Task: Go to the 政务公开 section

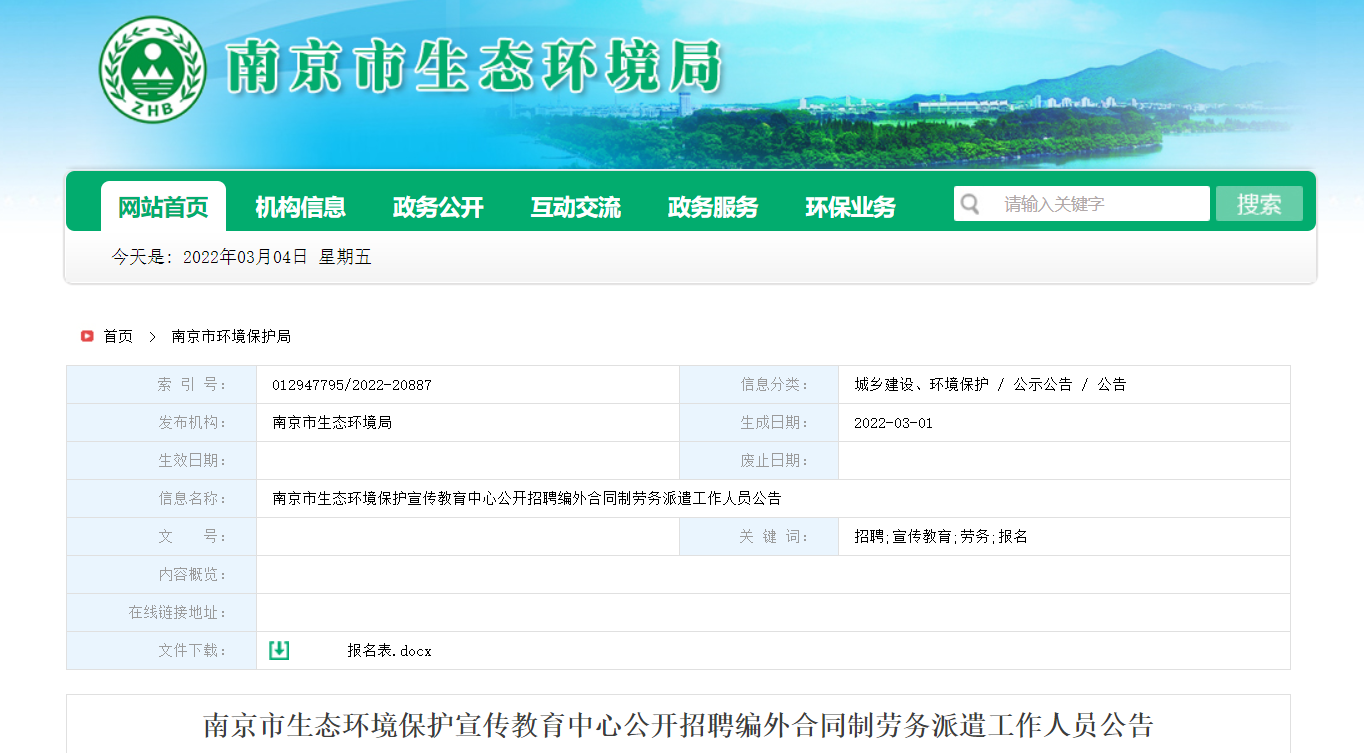Action: click(x=438, y=207)
